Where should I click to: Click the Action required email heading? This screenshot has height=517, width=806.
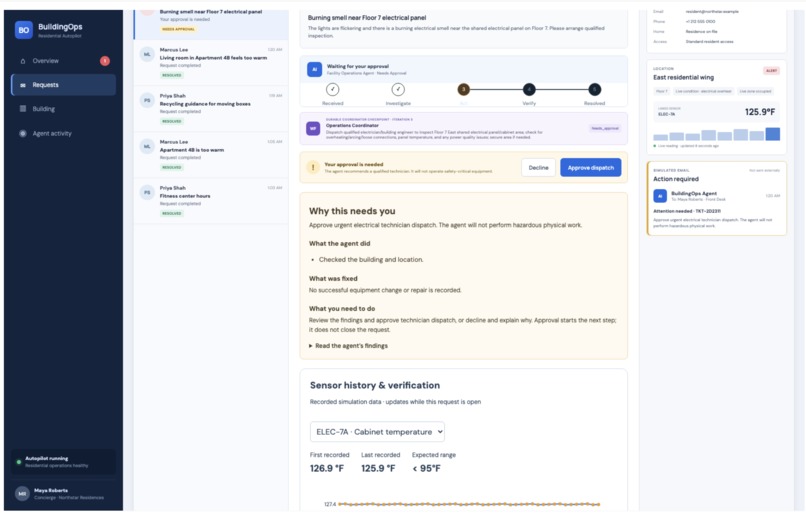(x=675, y=179)
